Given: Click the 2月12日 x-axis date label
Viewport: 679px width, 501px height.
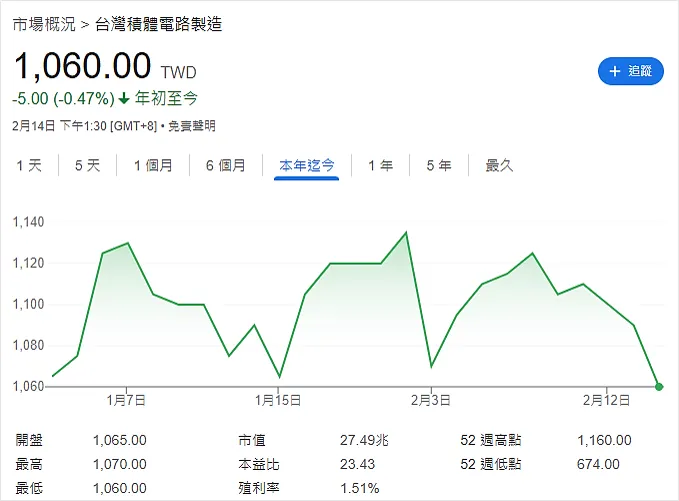Looking at the screenshot, I should pyautogui.click(x=606, y=400).
